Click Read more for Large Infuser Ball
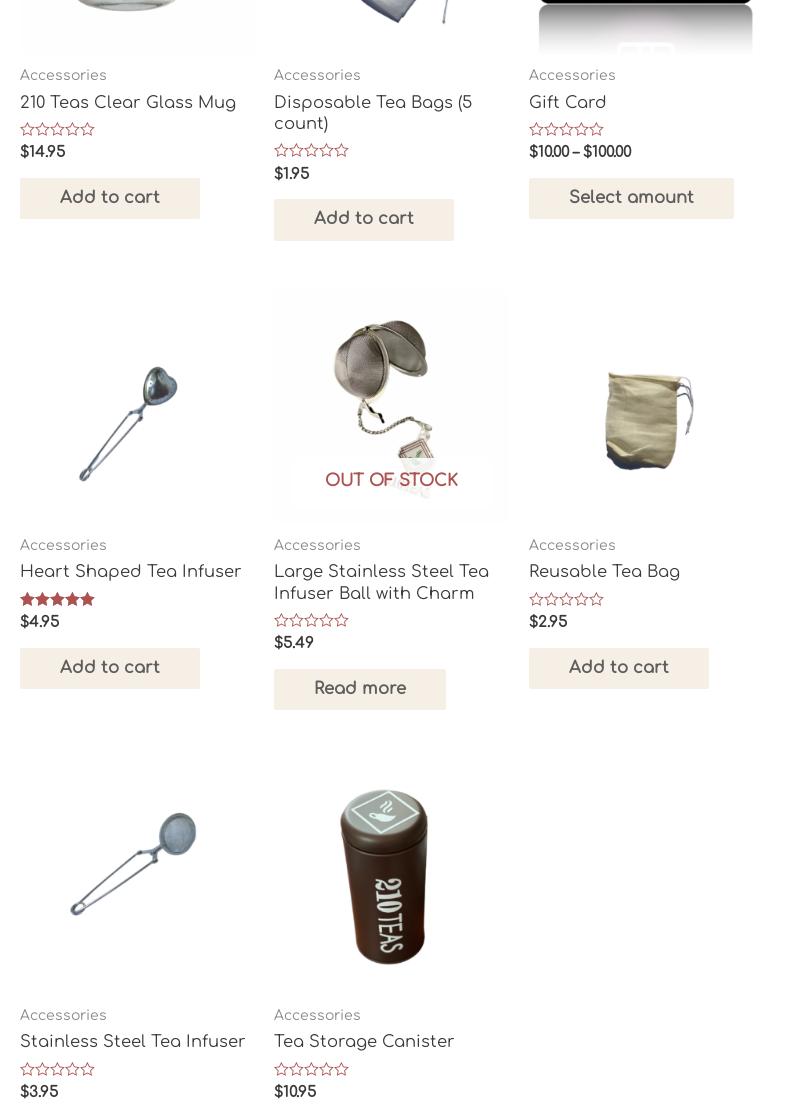The height and width of the screenshot is (1115, 785). [x=360, y=688]
